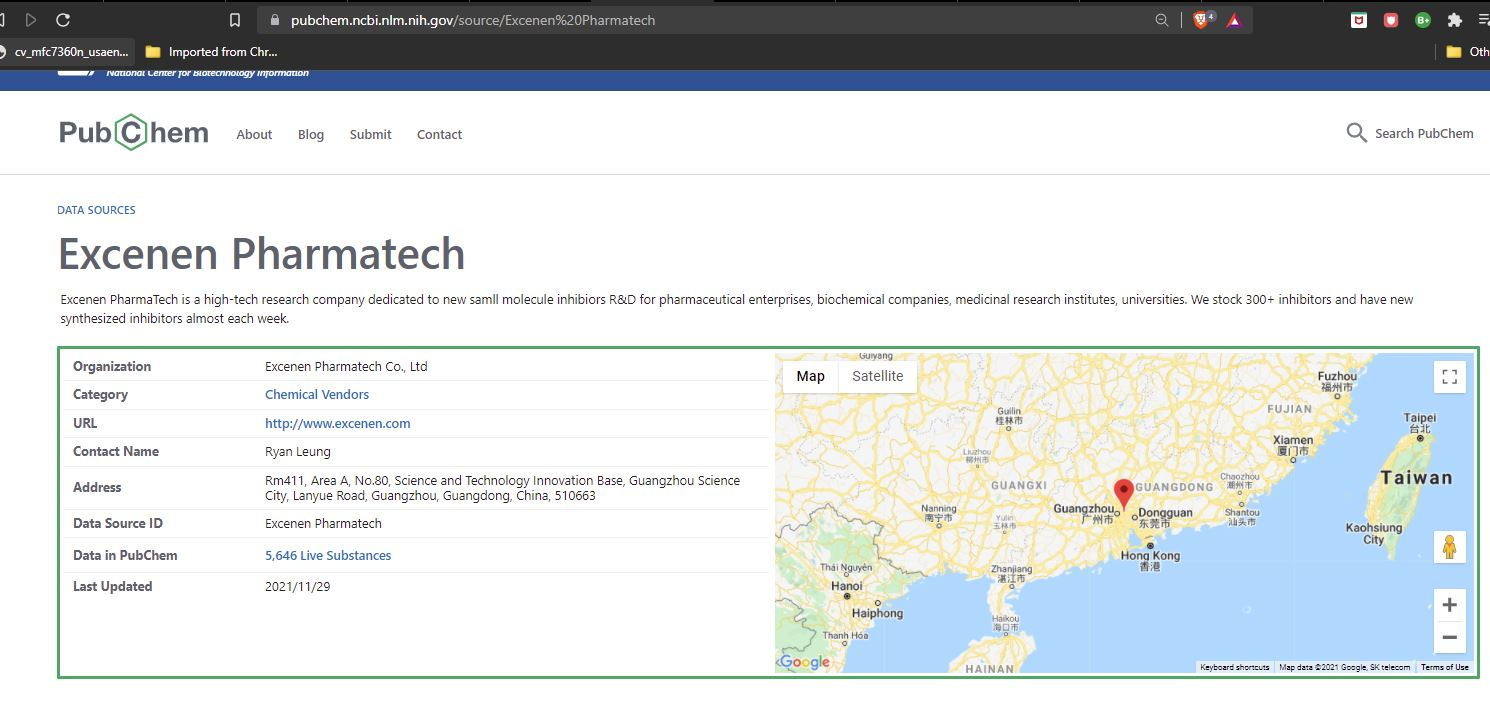
Task: Click the red location marker on map
Action: click(x=1124, y=494)
